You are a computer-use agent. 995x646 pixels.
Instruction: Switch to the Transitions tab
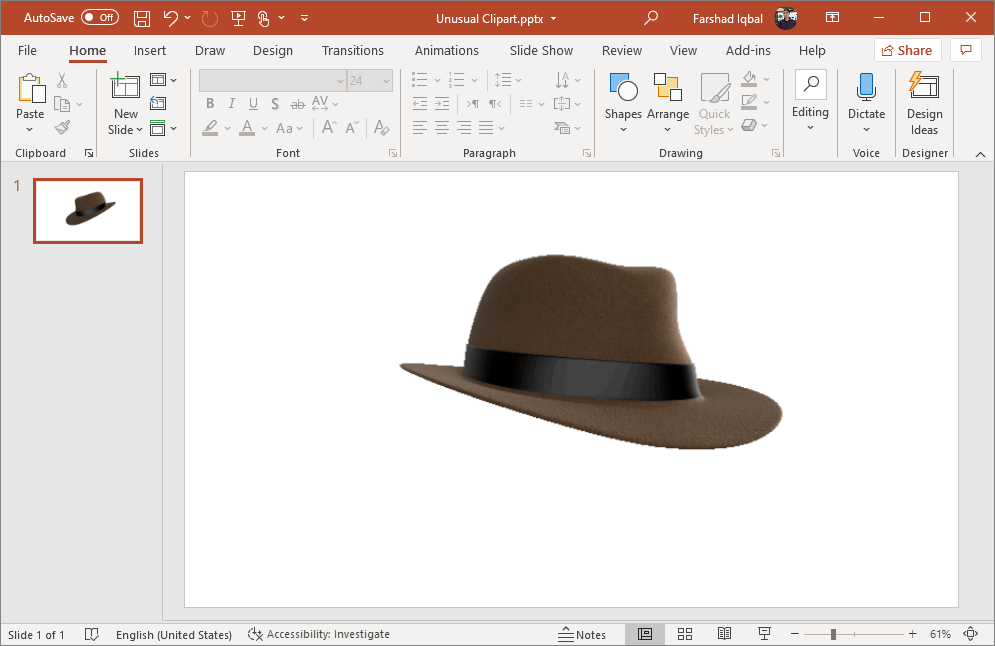(352, 50)
